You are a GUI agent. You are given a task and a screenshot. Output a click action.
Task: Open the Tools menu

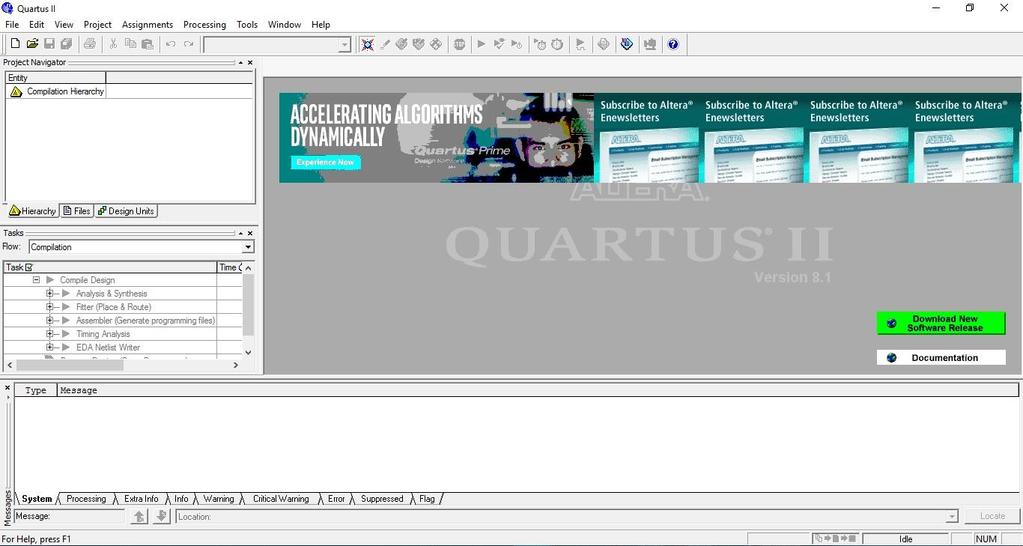click(247, 24)
